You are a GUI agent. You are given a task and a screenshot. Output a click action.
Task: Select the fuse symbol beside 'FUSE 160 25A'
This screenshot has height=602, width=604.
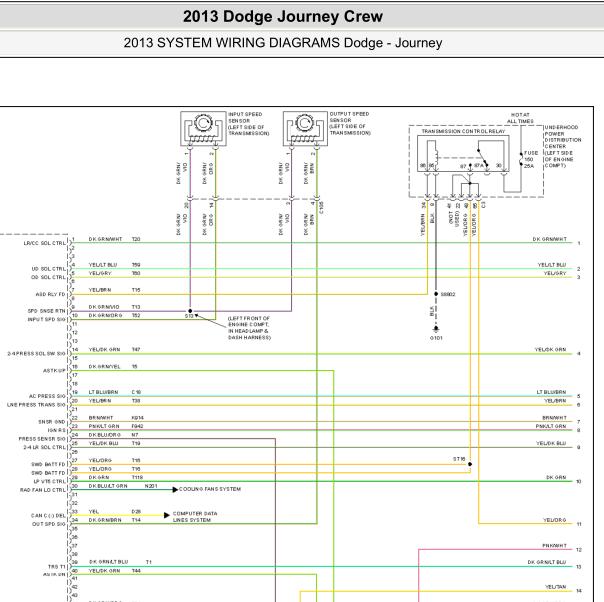click(521, 159)
